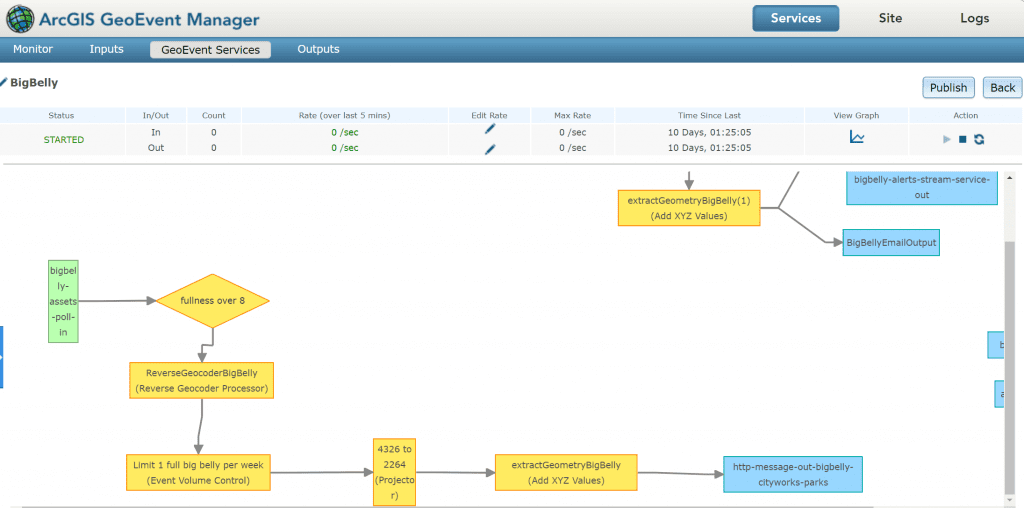Click the Edit Rate column header
1024x508 pixels.
[489, 116]
